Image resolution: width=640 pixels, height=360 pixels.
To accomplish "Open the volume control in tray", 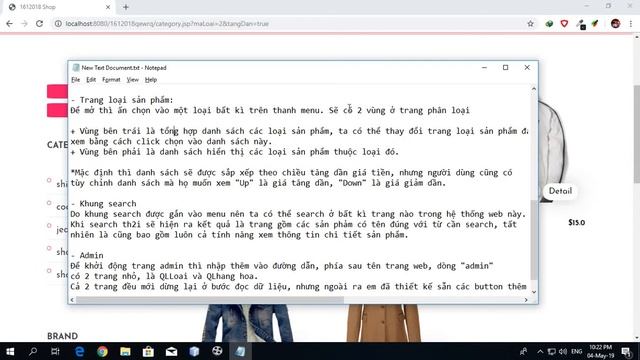I will coord(563,351).
